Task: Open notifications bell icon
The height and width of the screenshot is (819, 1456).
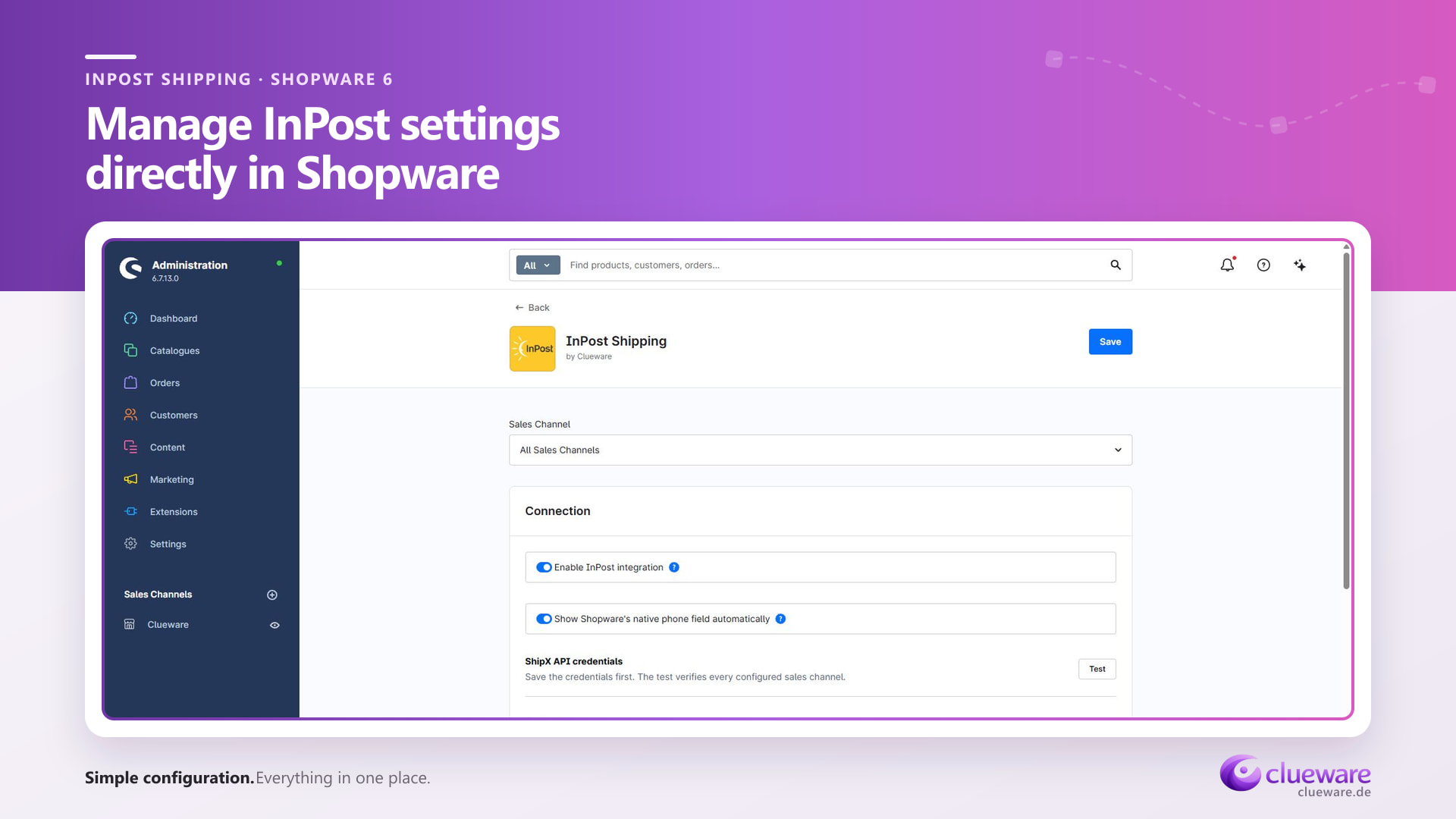Action: coord(1227,265)
